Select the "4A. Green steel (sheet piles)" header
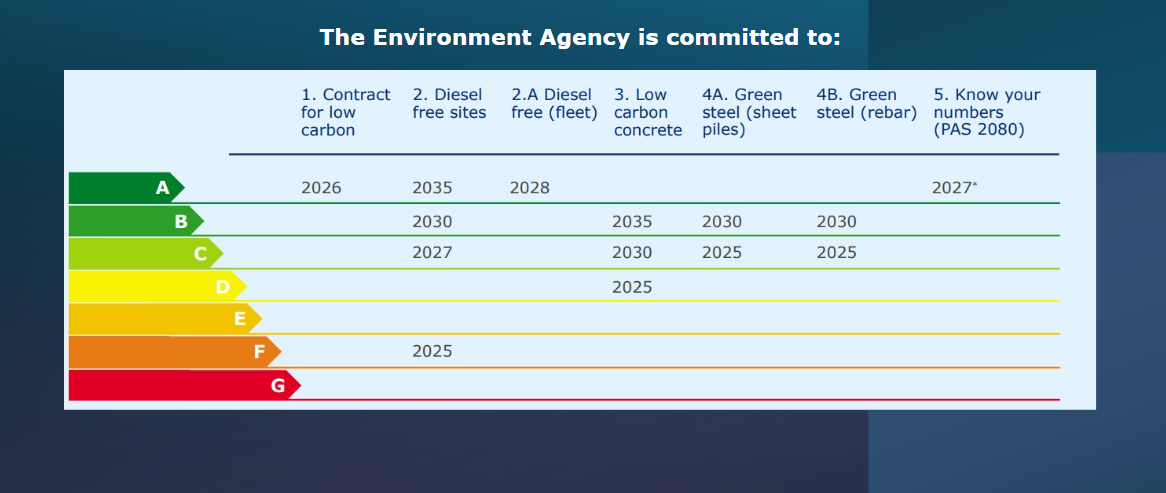The image size is (1166, 493). (x=749, y=112)
